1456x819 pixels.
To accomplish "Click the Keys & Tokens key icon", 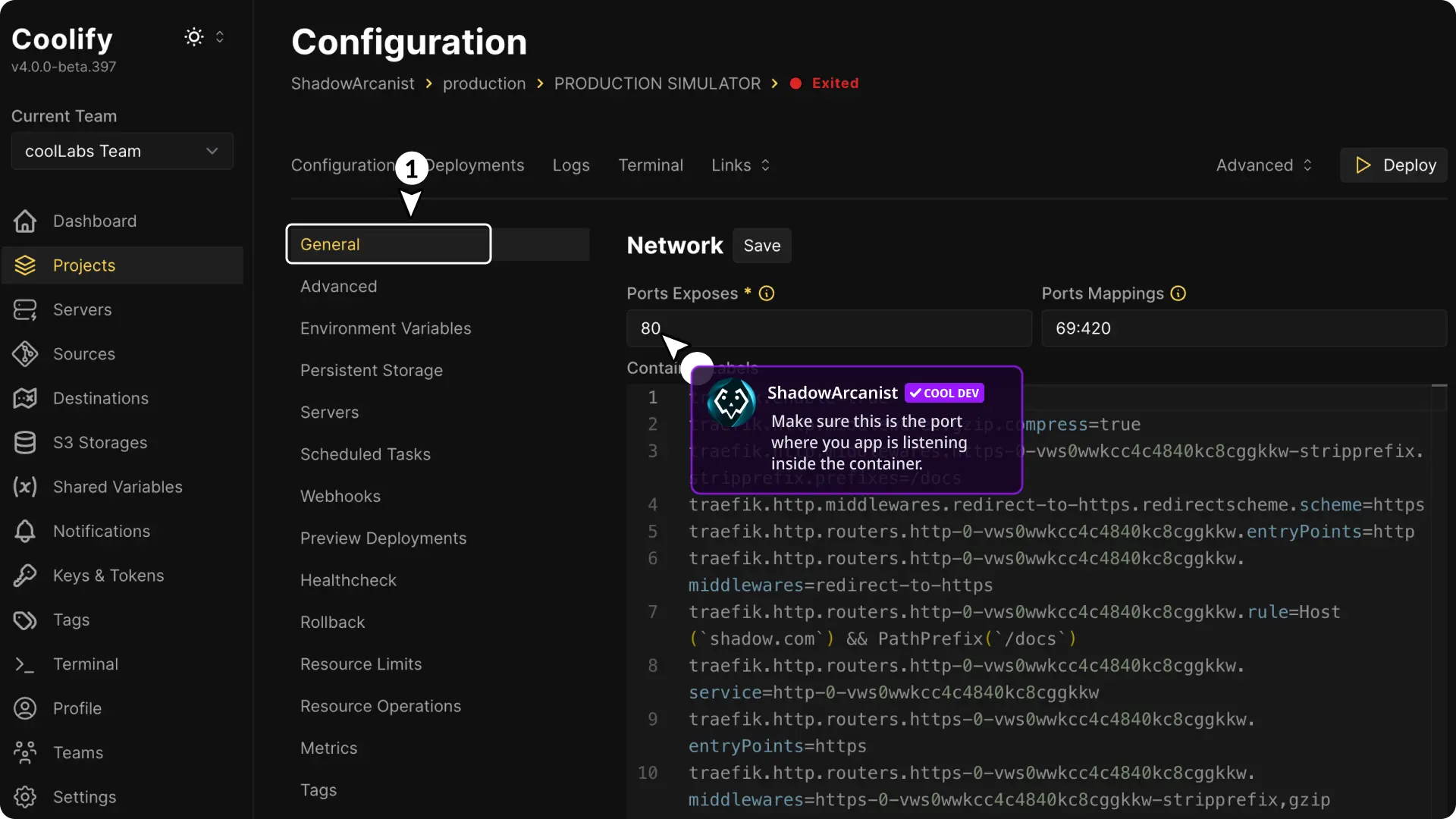I will click(25, 576).
